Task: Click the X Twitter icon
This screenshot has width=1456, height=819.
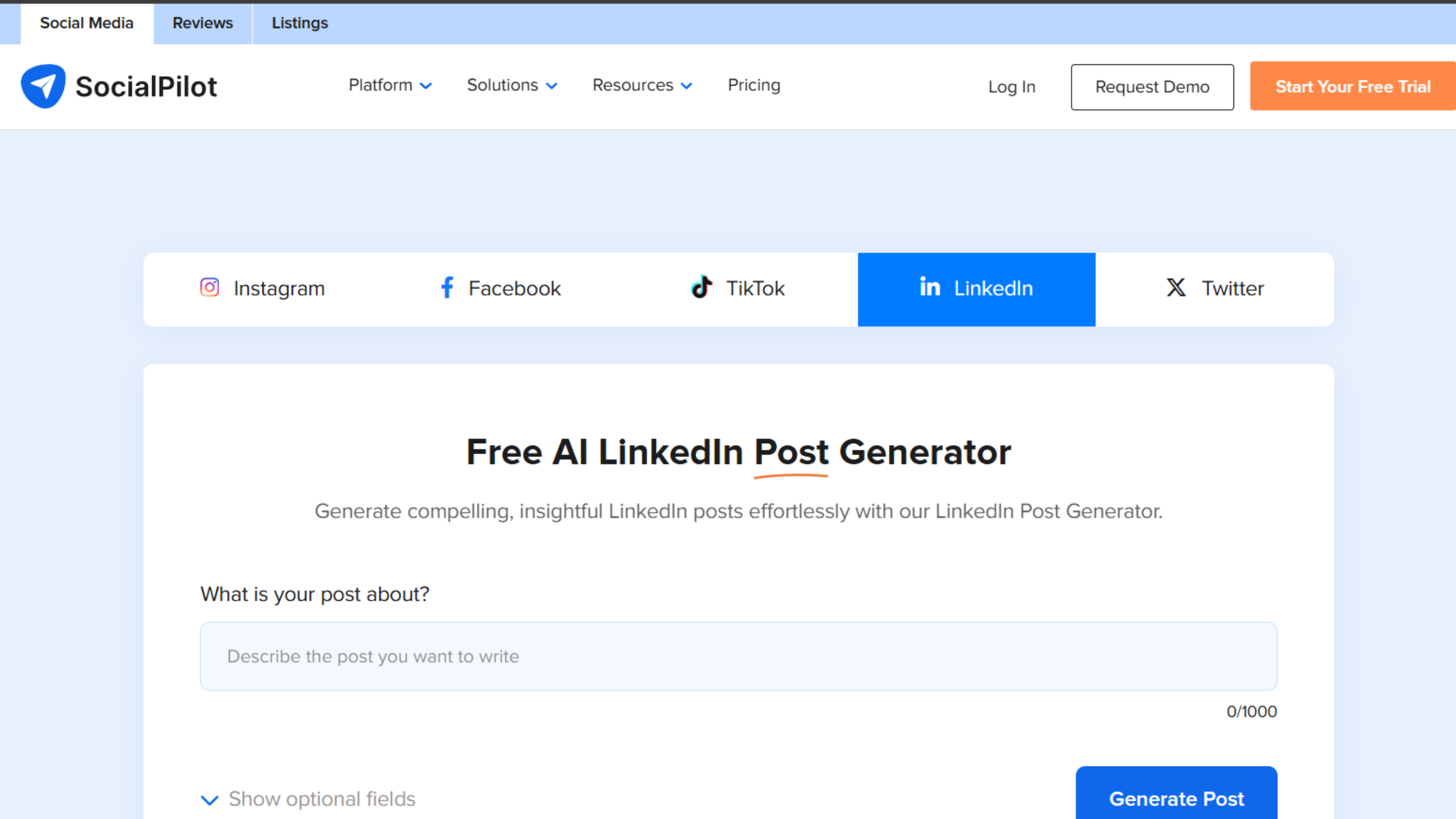Action: (1176, 288)
